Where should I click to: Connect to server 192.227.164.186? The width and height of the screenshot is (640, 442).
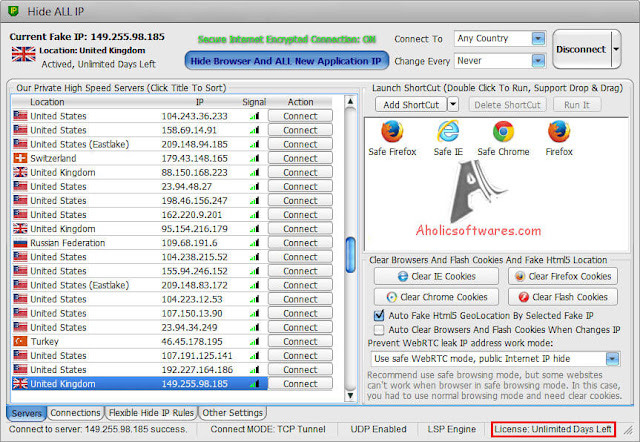point(300,370)
